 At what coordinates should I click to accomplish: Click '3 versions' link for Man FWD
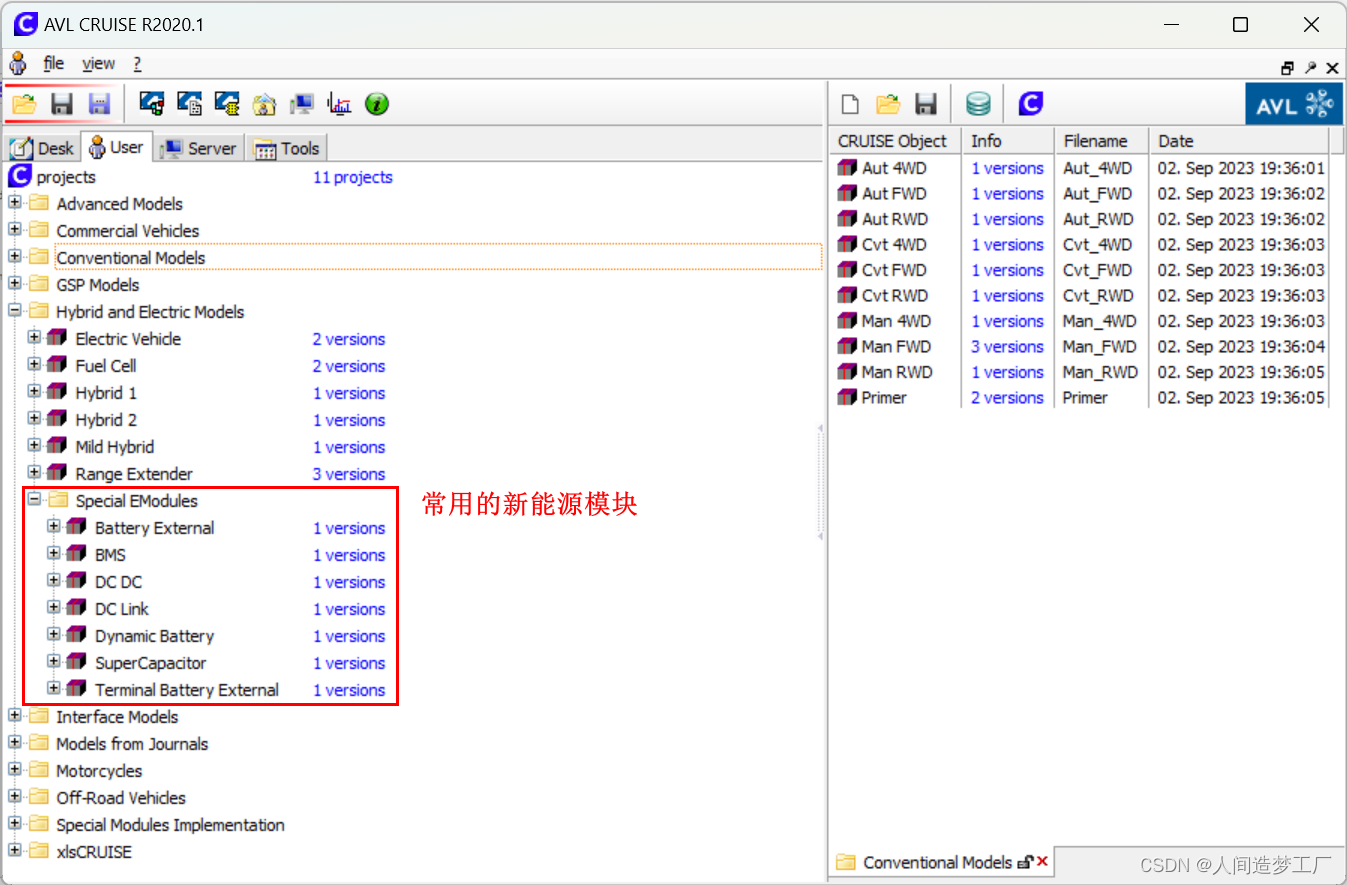[x=1008, y=347]
